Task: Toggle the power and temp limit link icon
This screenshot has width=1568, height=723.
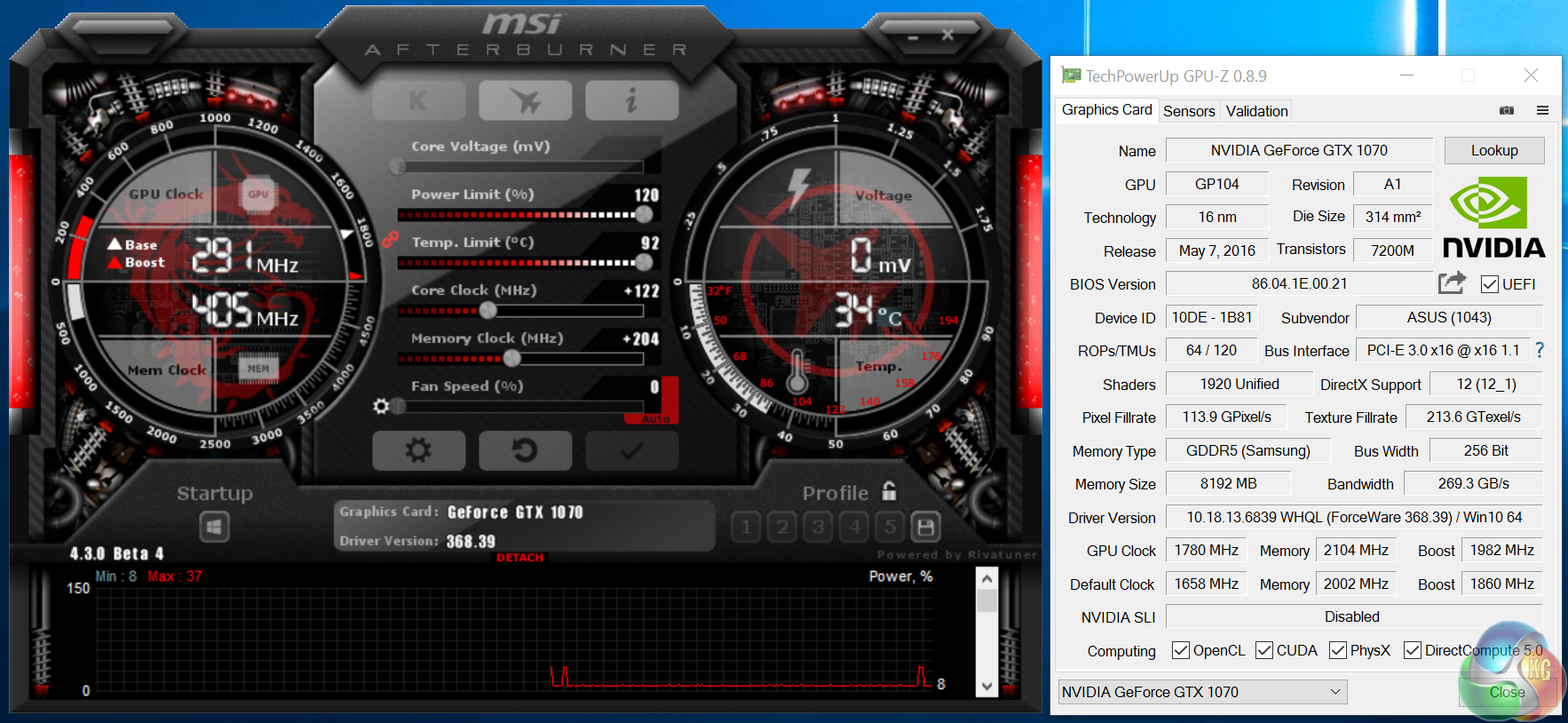Action: pyautogui.click(x=390, y=240)
